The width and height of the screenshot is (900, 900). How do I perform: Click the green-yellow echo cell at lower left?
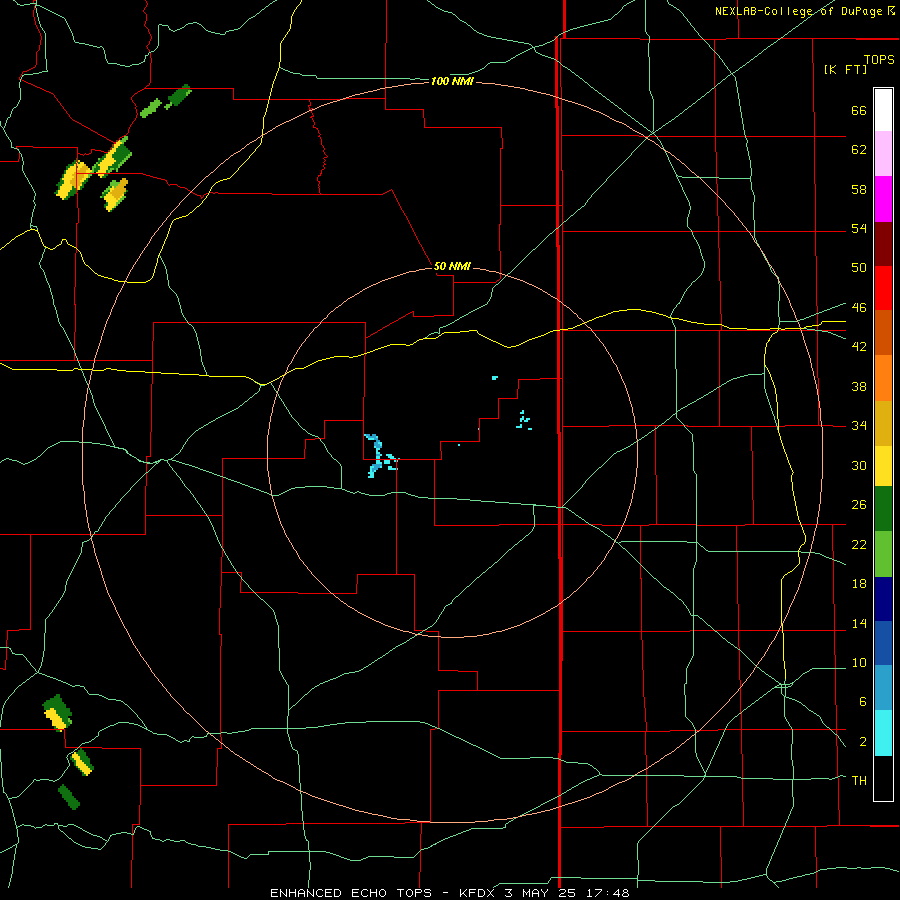[x=57, y=712]
